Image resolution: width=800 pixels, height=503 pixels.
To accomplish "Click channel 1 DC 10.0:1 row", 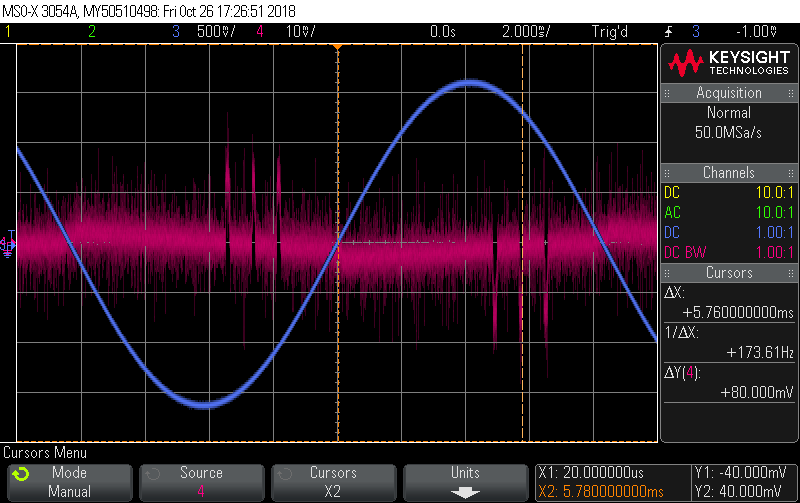I will [729, 192].
